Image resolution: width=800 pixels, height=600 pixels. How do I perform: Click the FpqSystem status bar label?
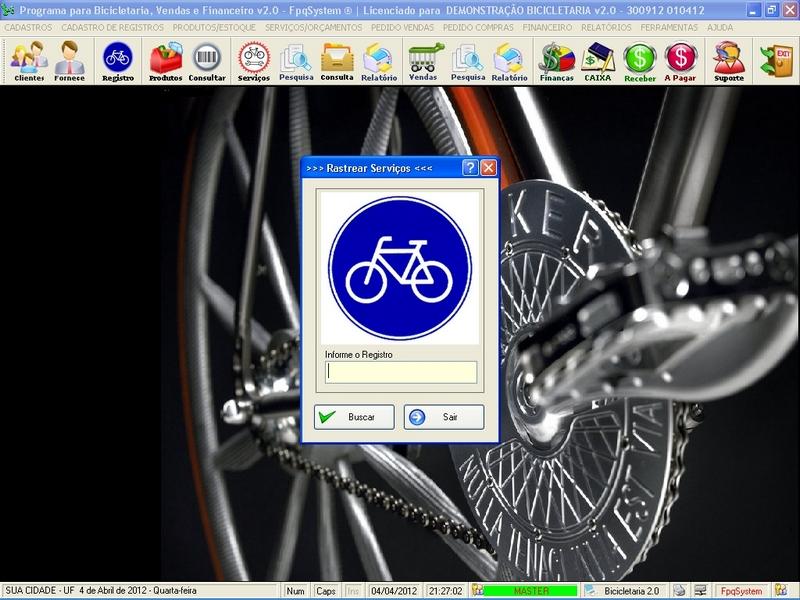coord(741,590)
